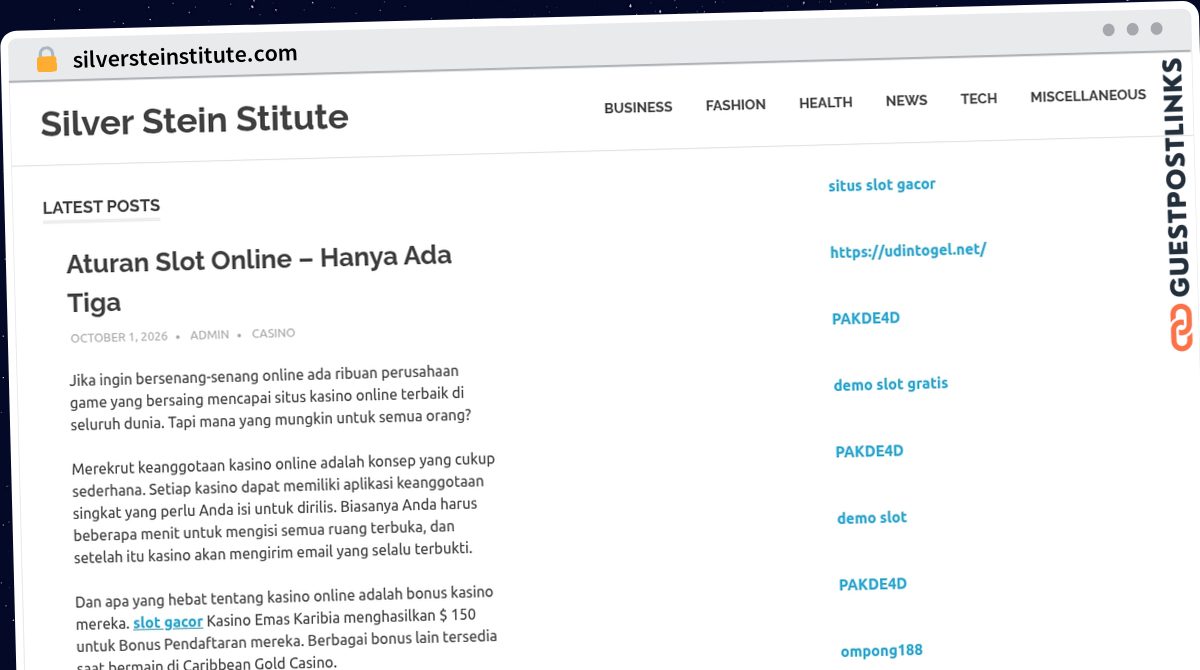Viewport: 1200px width, 670px height.
Task: Open the demo slot sidebar link
Action: pyautogui.click(x=872, y=518)
